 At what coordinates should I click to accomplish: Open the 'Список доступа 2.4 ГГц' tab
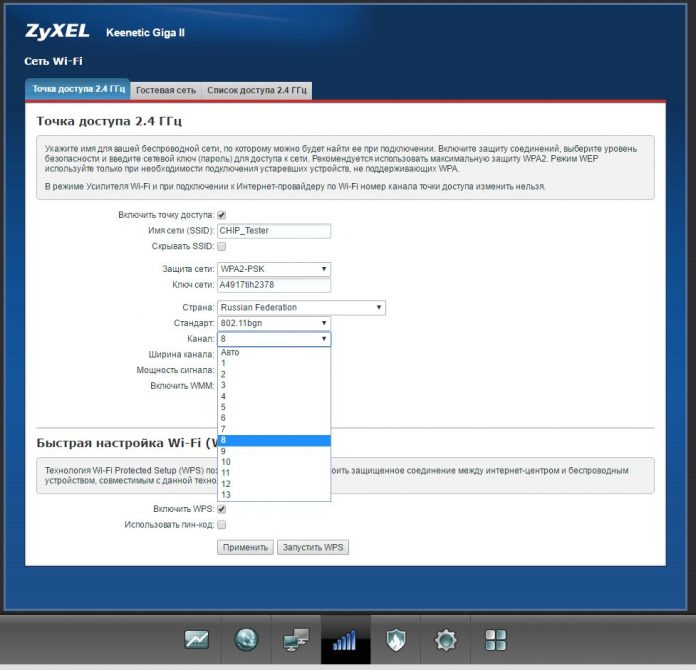coord(256,90)
